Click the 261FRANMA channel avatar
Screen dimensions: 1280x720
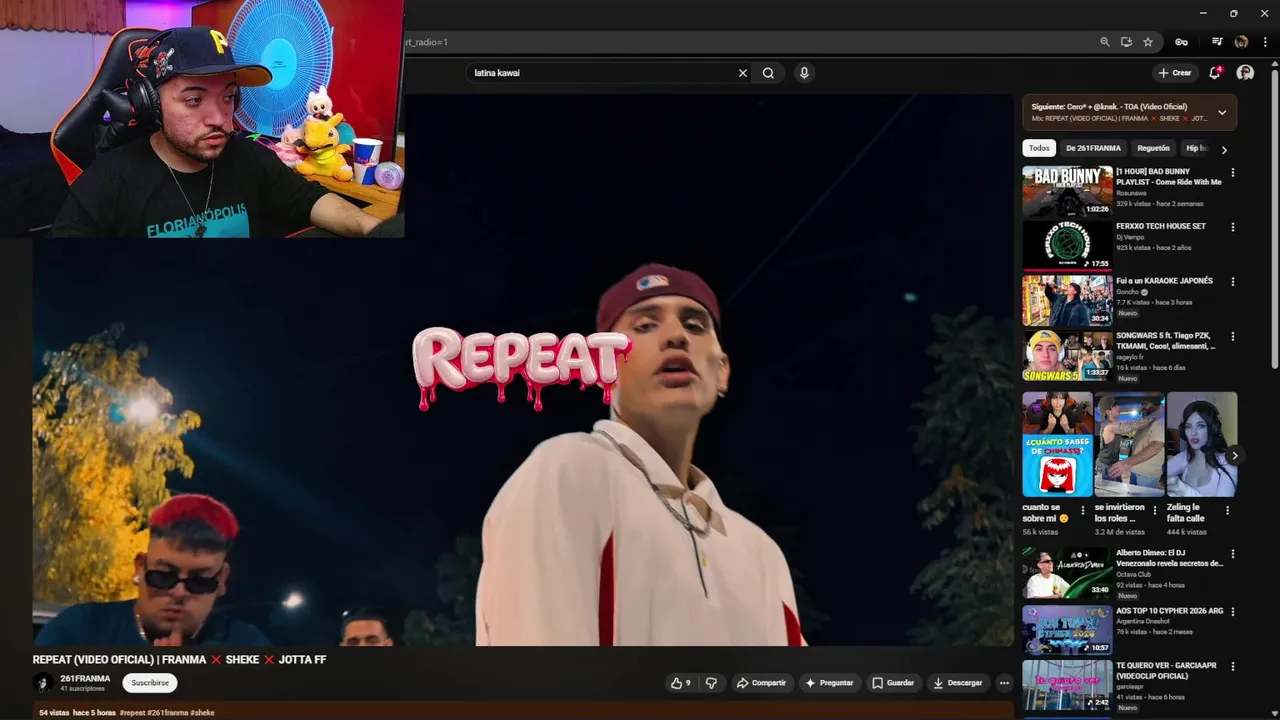(x=43, y=683)
